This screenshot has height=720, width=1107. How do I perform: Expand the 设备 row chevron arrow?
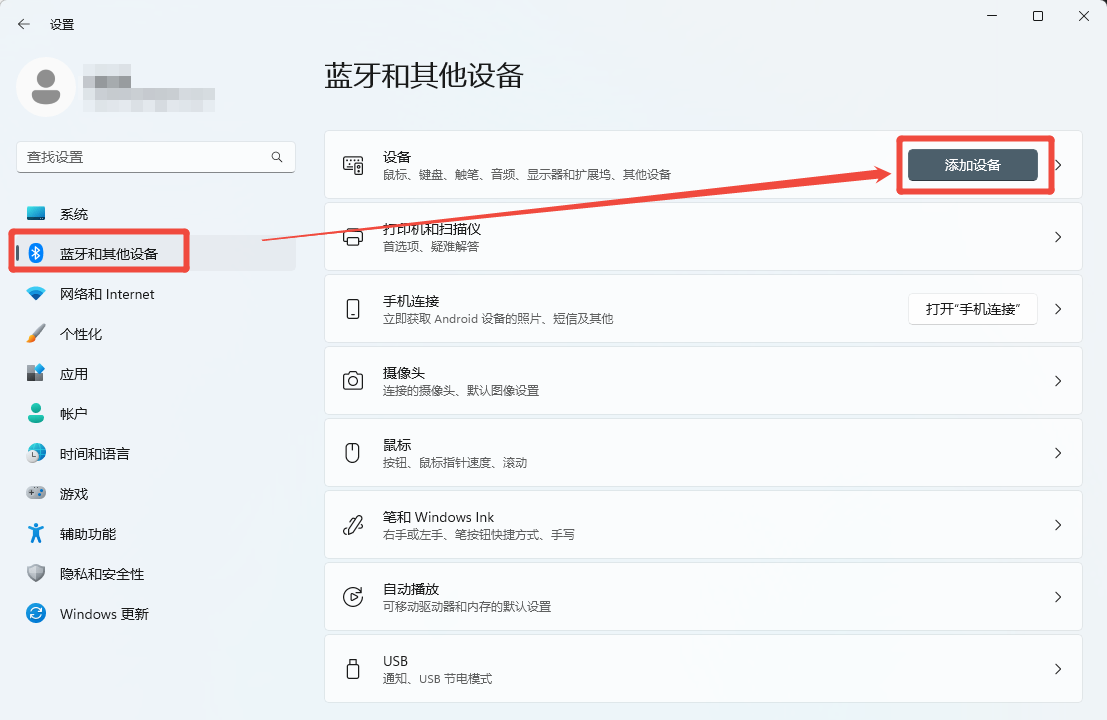click(x=1060, y=165)
